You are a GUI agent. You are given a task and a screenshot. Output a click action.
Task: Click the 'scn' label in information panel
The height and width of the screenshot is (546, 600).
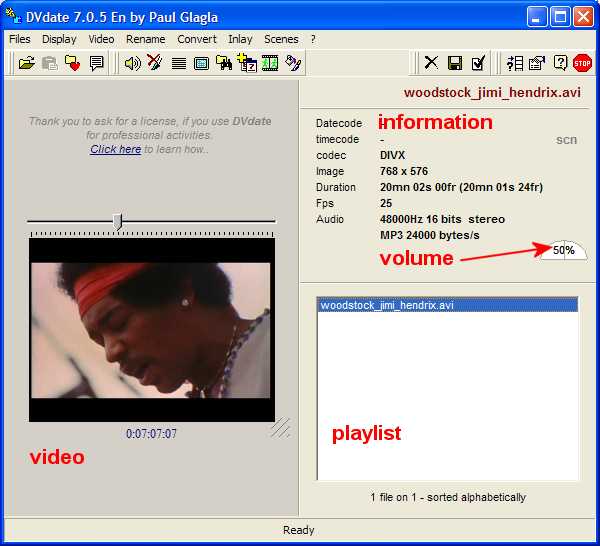point(566,140)
